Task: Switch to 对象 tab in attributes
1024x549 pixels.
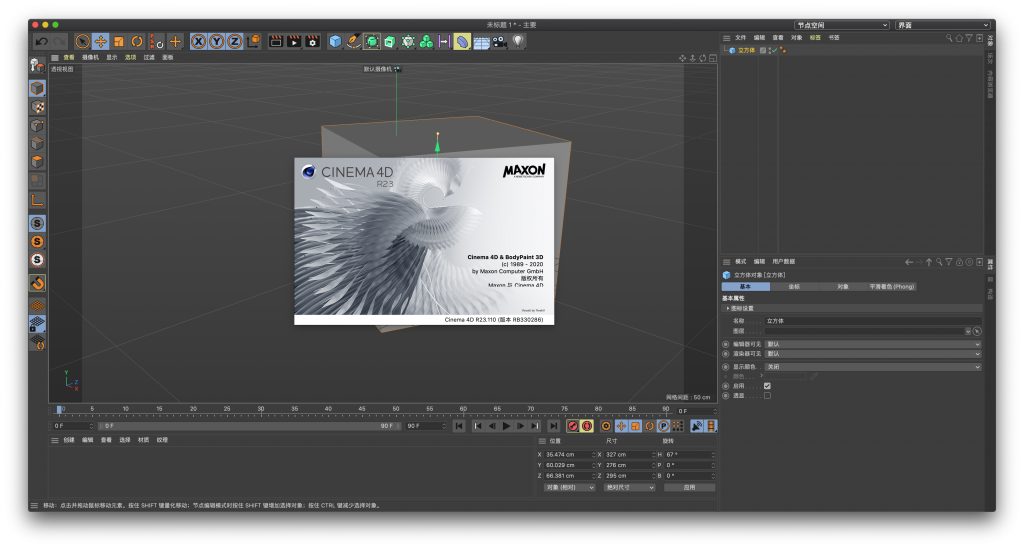Action: pyautogui.click(x=843, y=287)
